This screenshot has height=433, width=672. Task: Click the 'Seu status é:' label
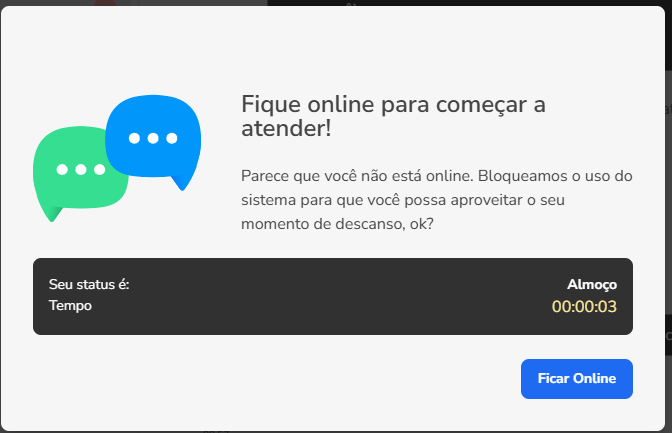tap(89, 284)
